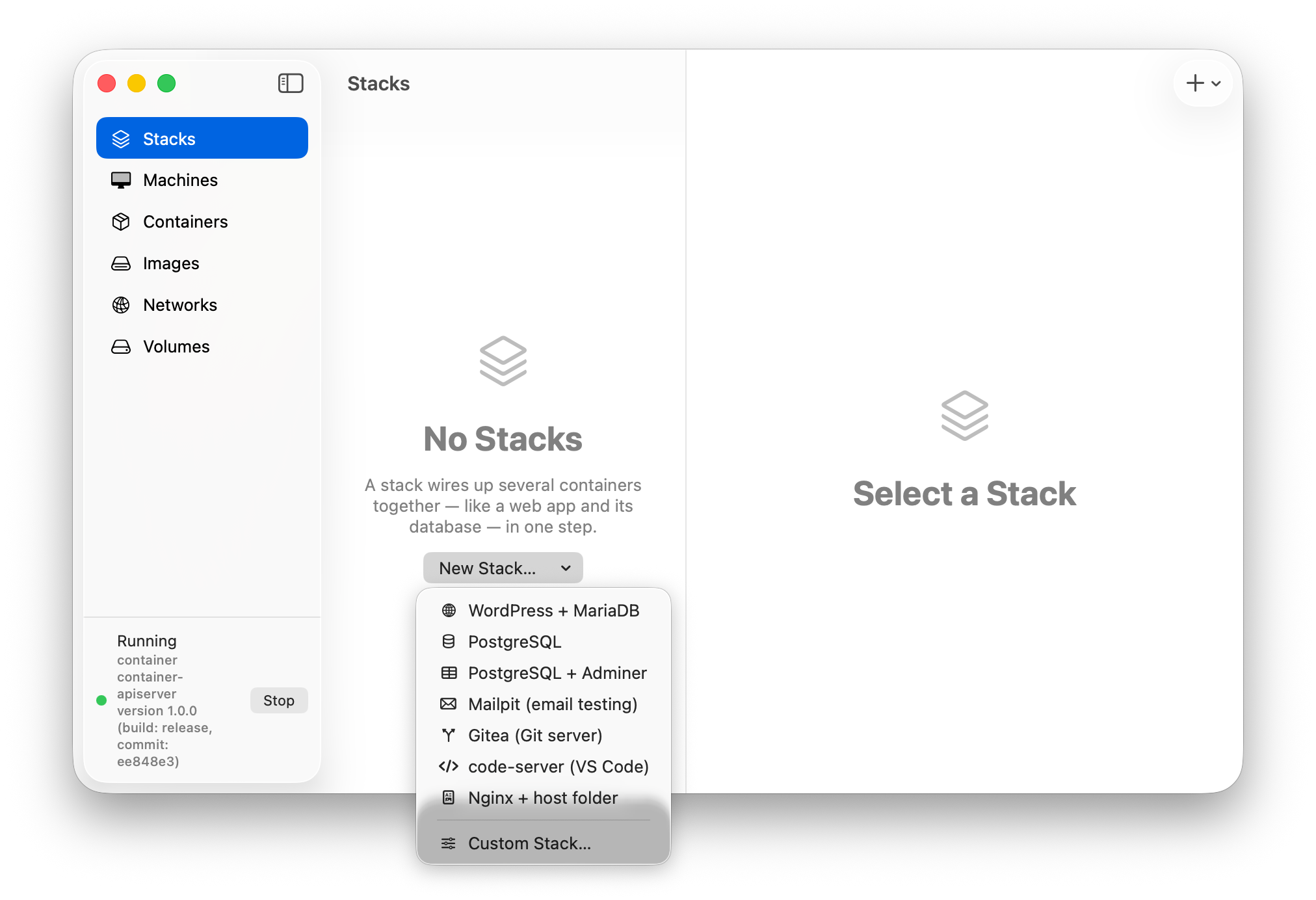Choose Custom Stack... menu entry
This screenshot has width=1316, height=900.
tap(544, 843)
